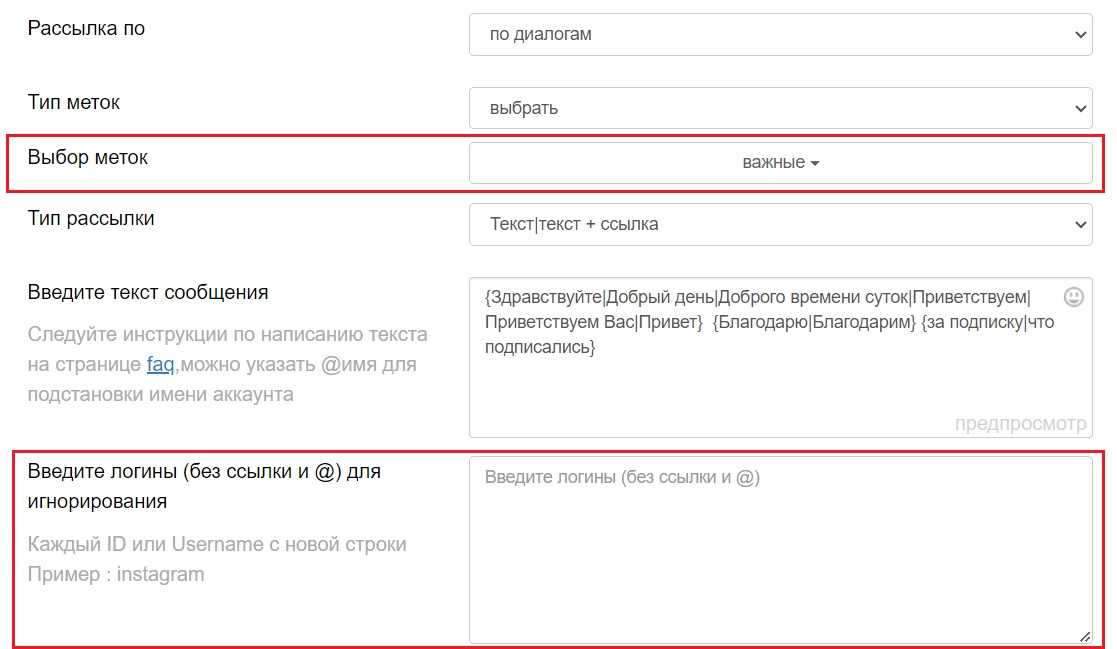1117x649 pixels.
Task: Select the "Выбор меток" label text
Action: [x=88, y=157]
